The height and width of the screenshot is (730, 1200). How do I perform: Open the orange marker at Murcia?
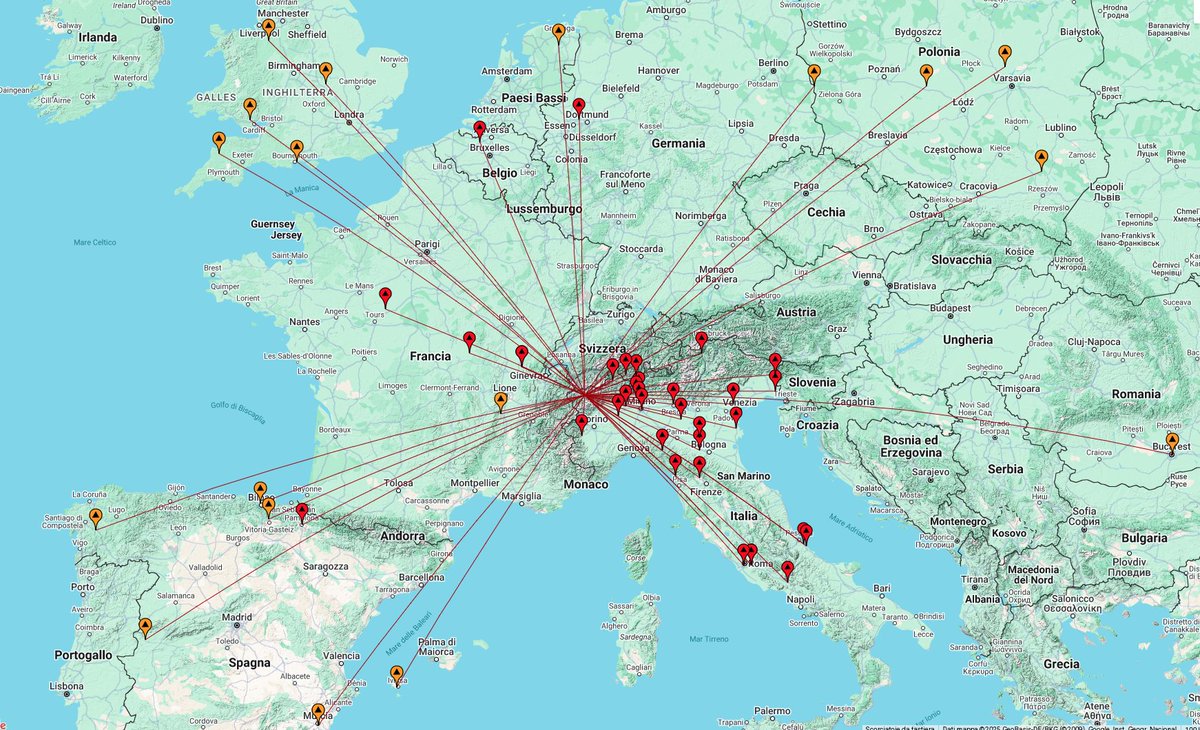[x=319, y=714]
